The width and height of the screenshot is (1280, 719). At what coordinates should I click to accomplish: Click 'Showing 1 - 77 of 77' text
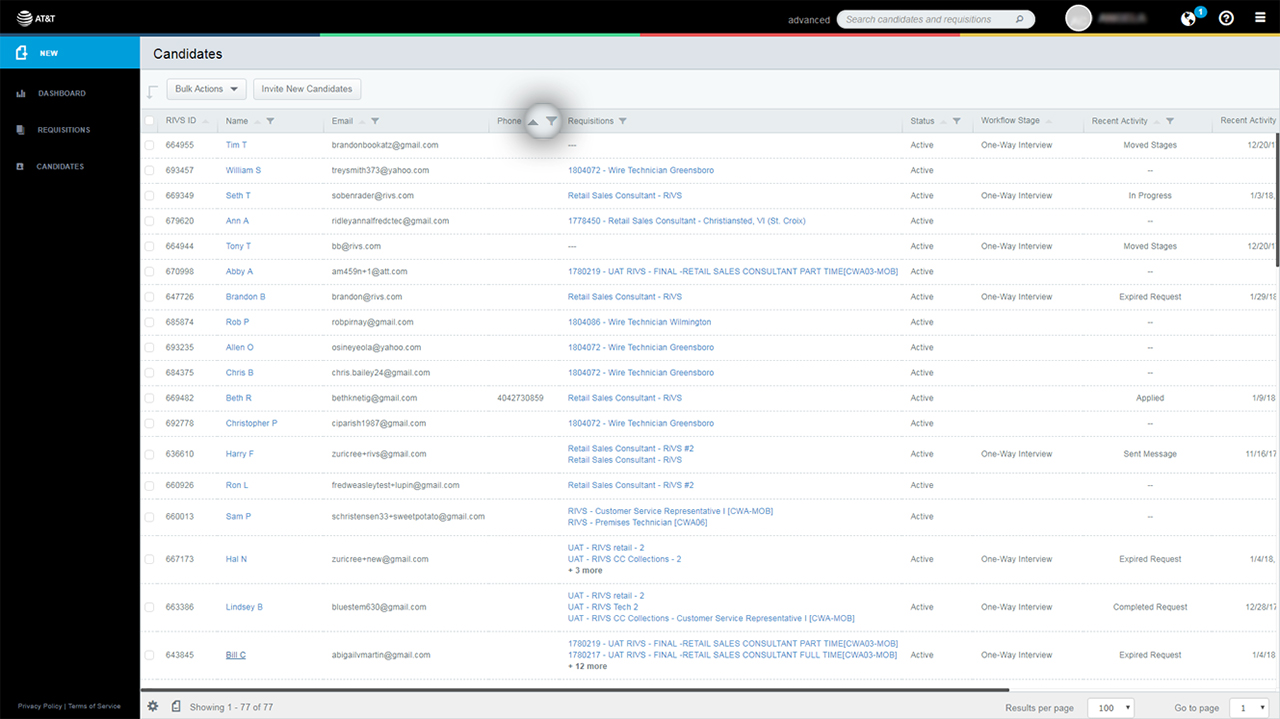coord(231,707)
